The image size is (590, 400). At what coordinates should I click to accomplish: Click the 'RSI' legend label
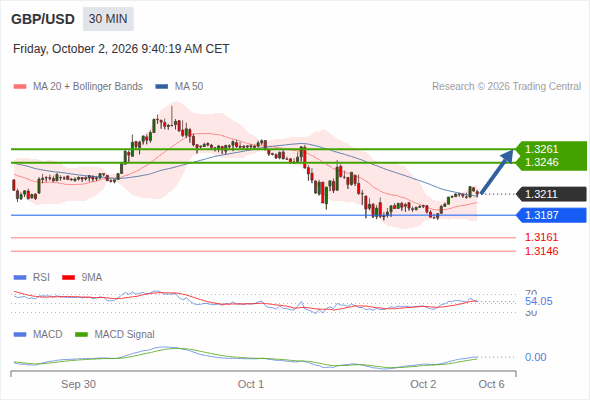coord(41,278)
